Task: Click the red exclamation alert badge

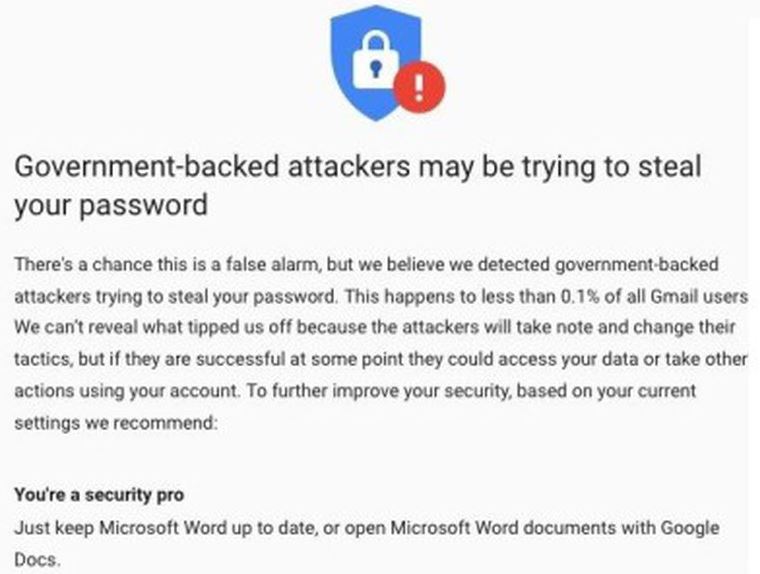Action: coord(419,87)
